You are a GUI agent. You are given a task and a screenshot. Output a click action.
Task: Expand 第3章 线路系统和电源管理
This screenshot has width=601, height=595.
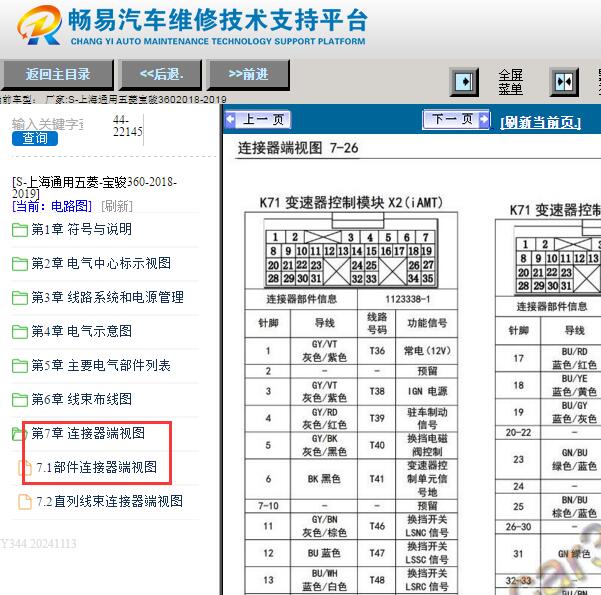pos(108,297)
